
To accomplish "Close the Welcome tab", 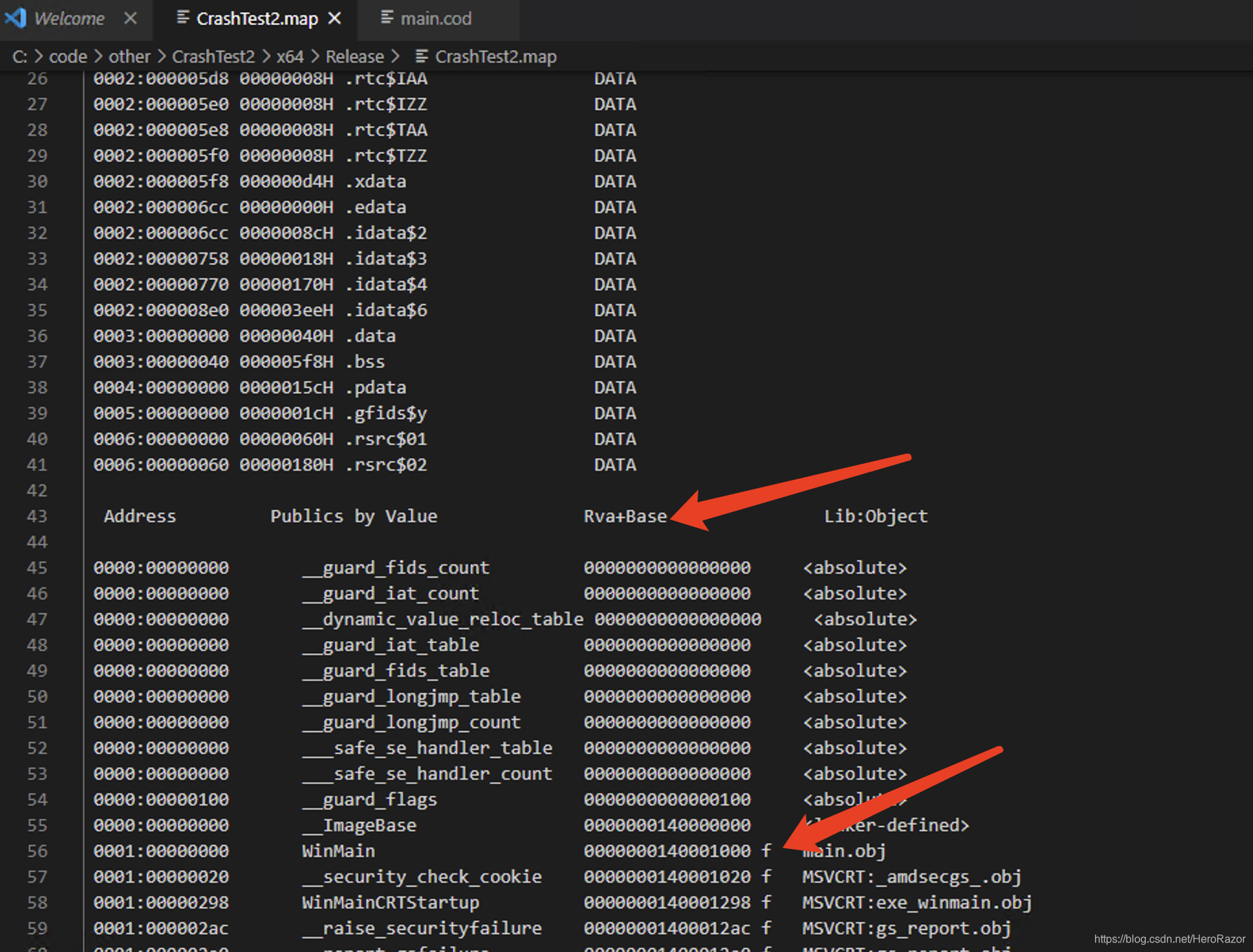I will click(131, 18).
